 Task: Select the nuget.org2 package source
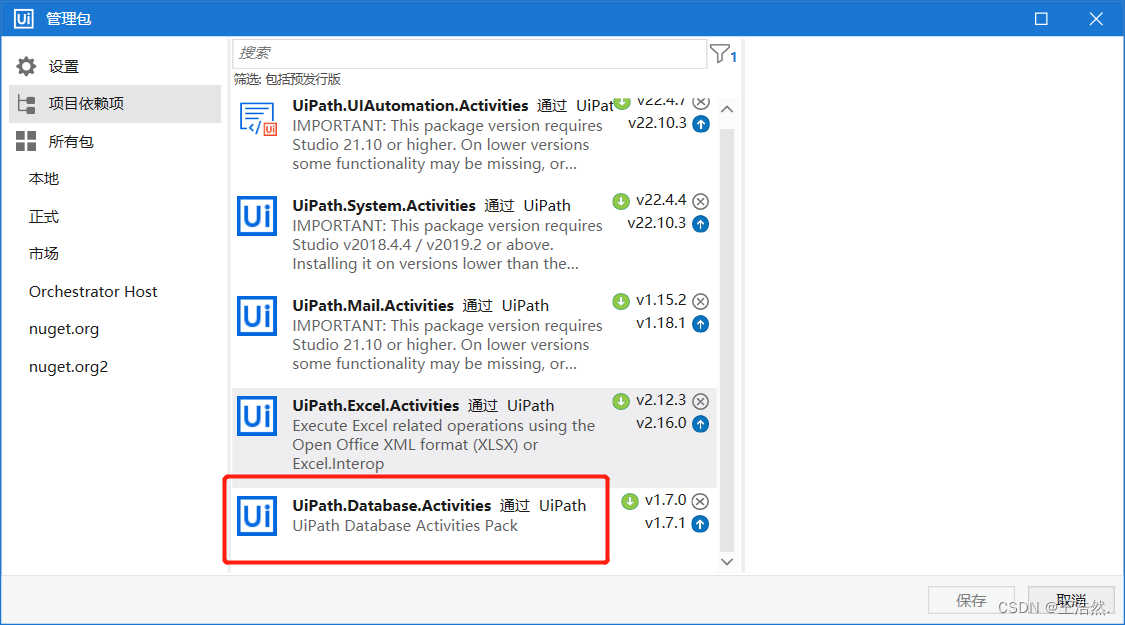pos(68,366)
